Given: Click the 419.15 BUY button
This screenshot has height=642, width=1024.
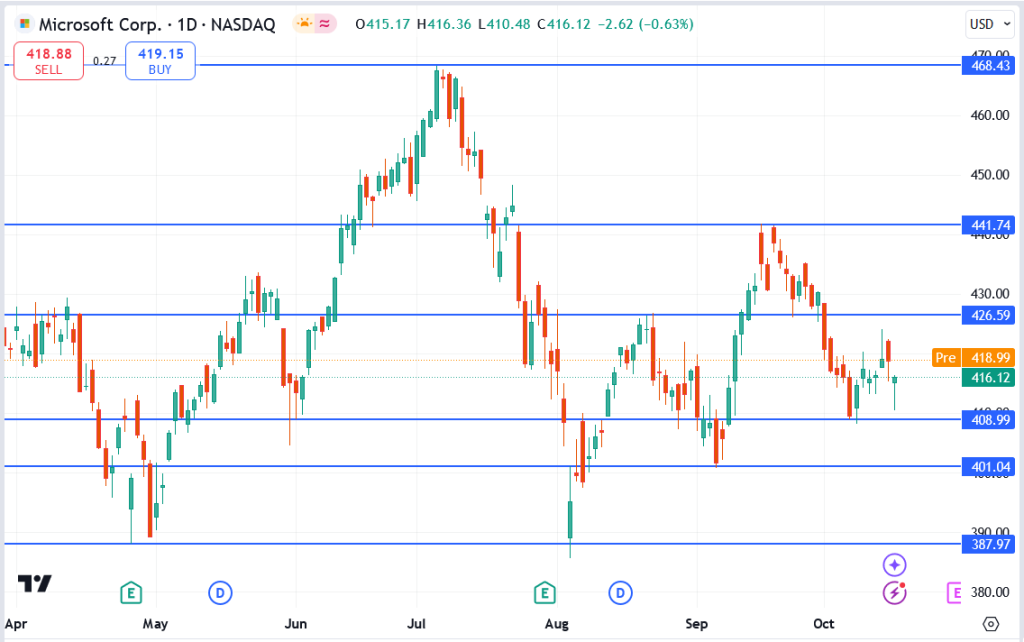Looking at the screenshot, I should click(160, 61).
